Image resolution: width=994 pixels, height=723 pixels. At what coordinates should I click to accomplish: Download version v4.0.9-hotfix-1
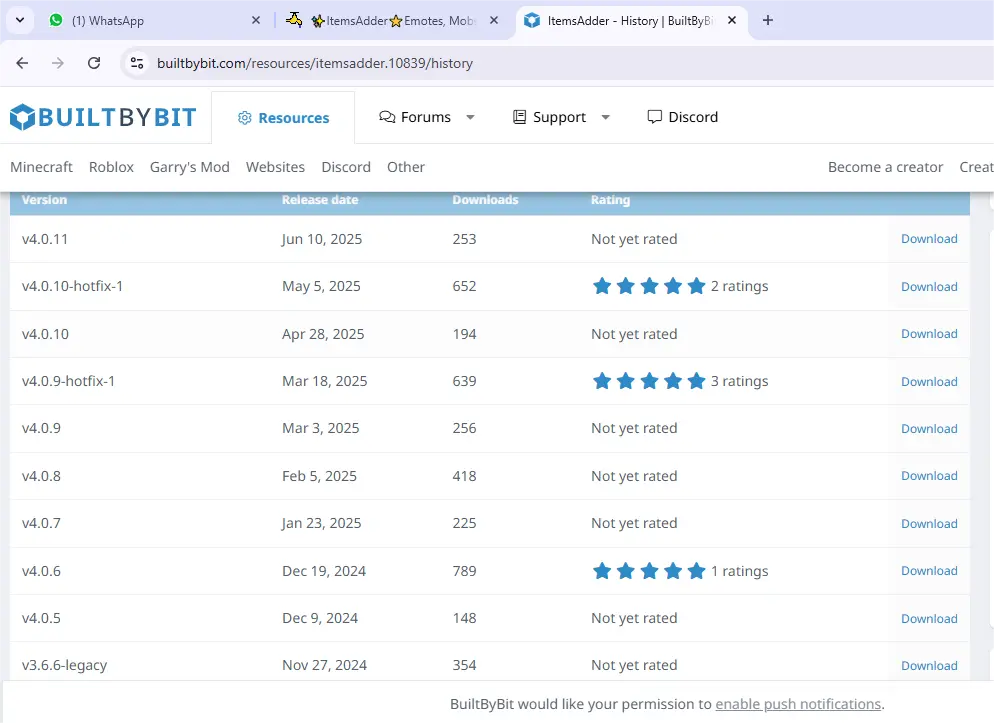click(929, 381)
